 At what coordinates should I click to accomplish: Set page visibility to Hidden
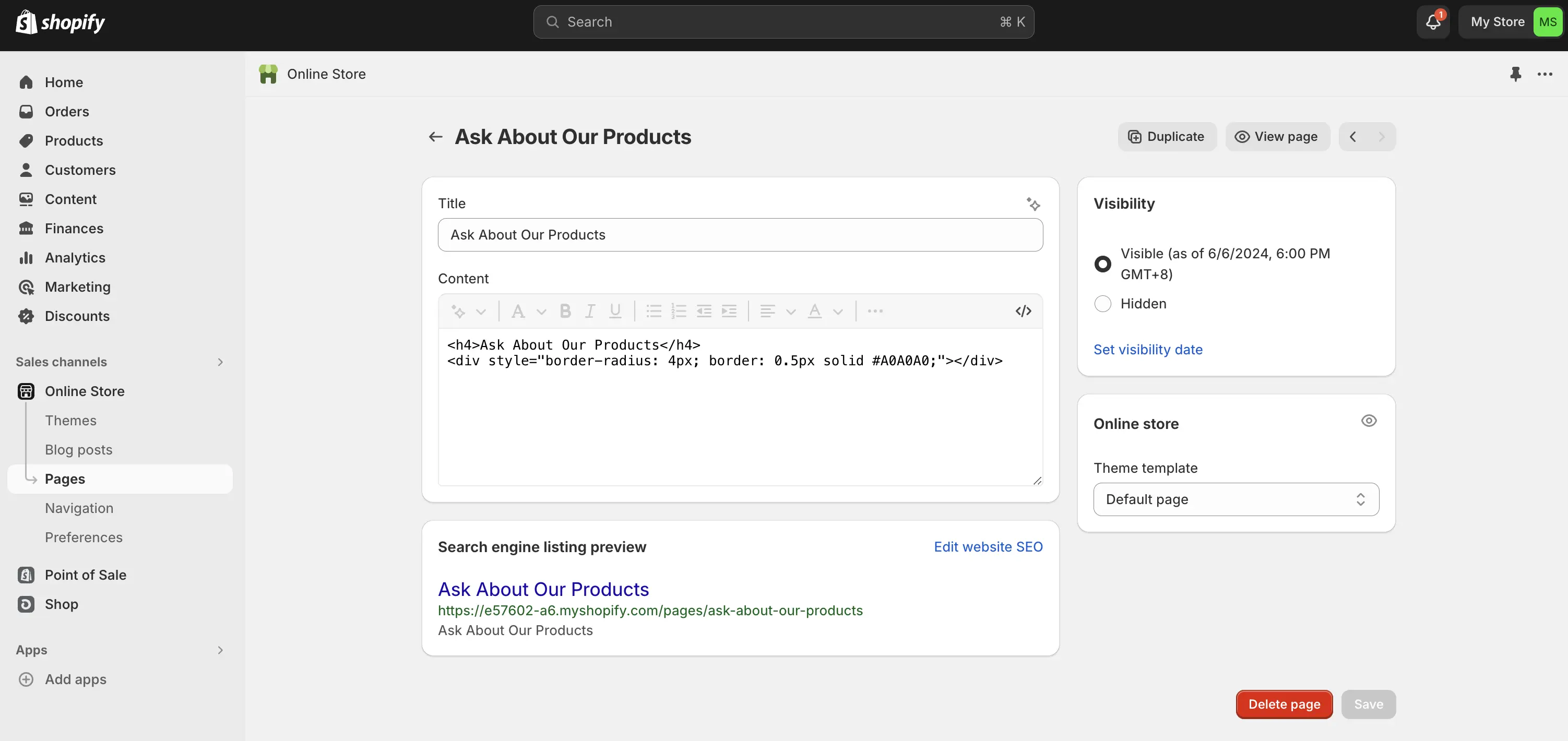tap(1102, 304)
